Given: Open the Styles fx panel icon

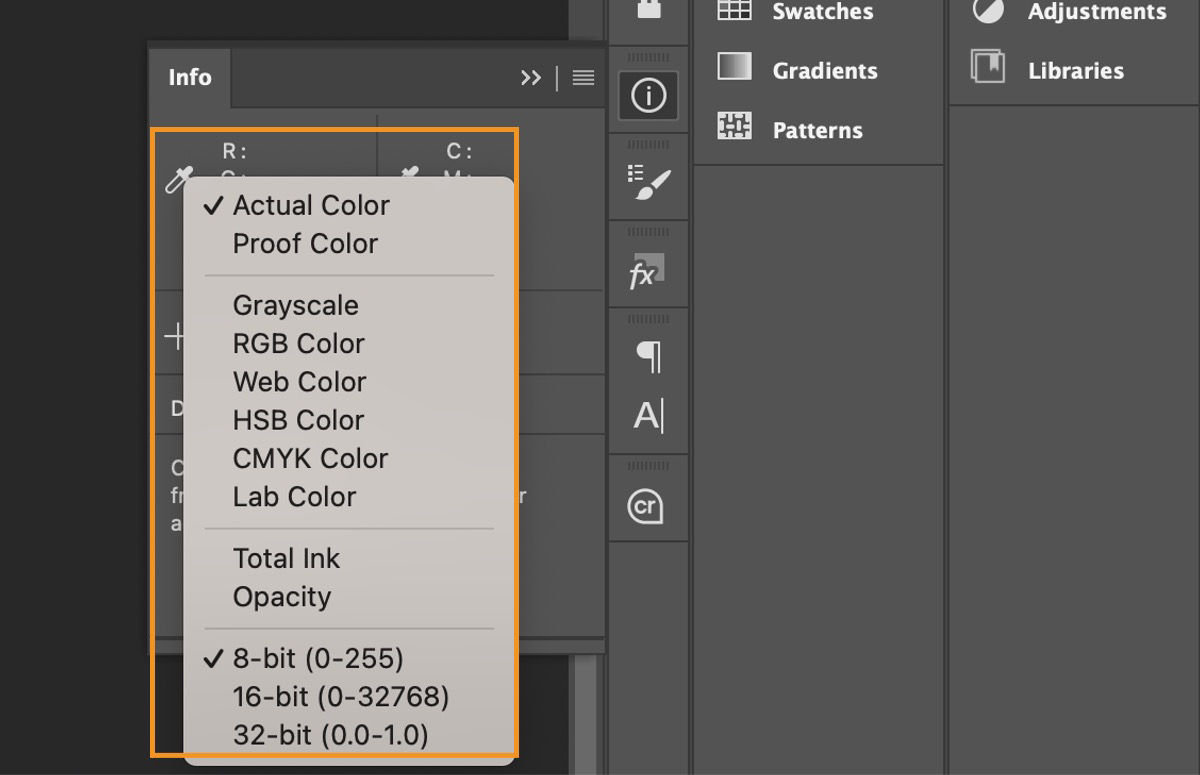Looking at the screenshot, I should (x=645, y=271).
